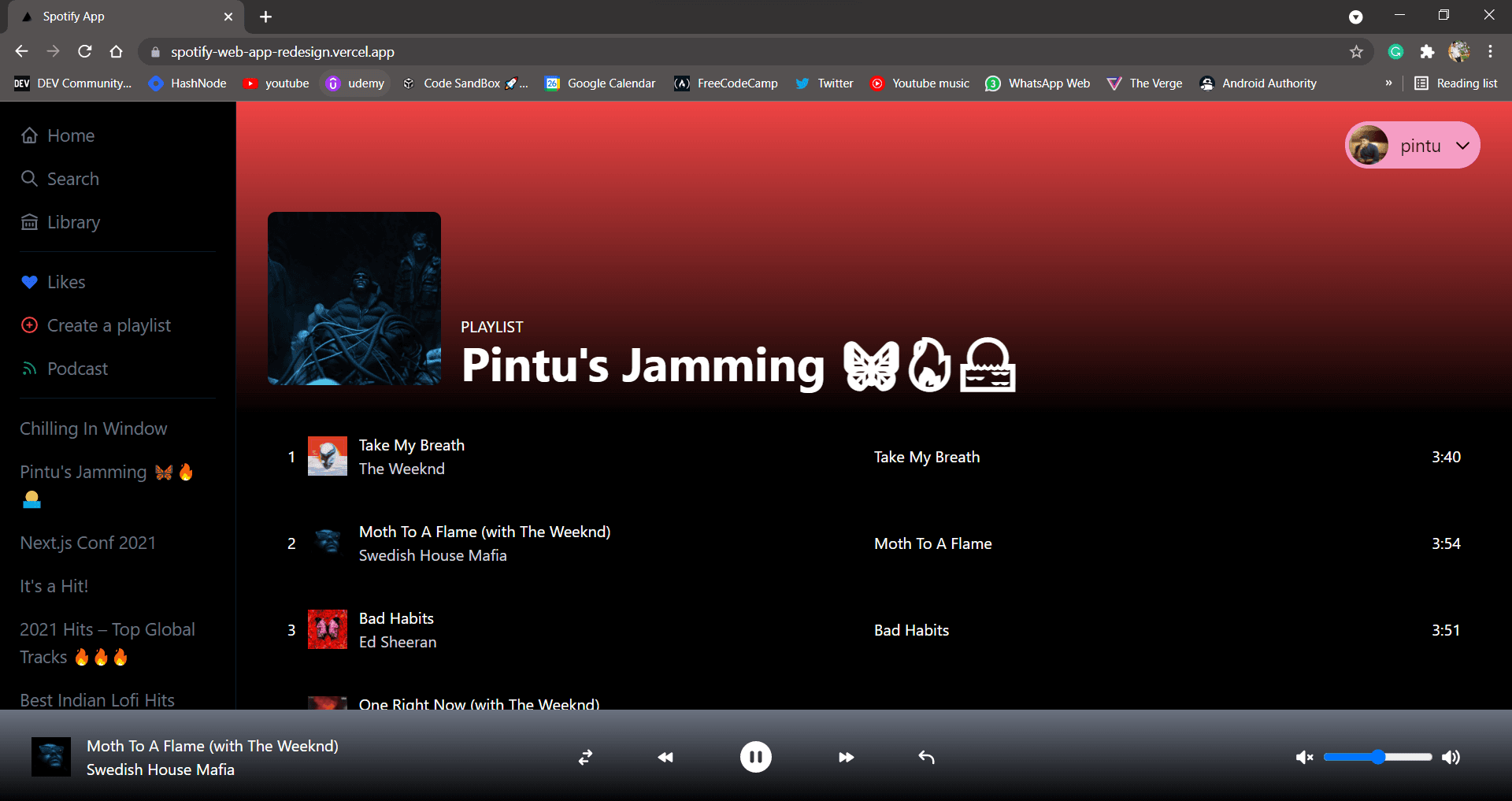Click Create a playlist
Image resolution: width=1512 pixels, height=801 pixels.
coord(109,325)
